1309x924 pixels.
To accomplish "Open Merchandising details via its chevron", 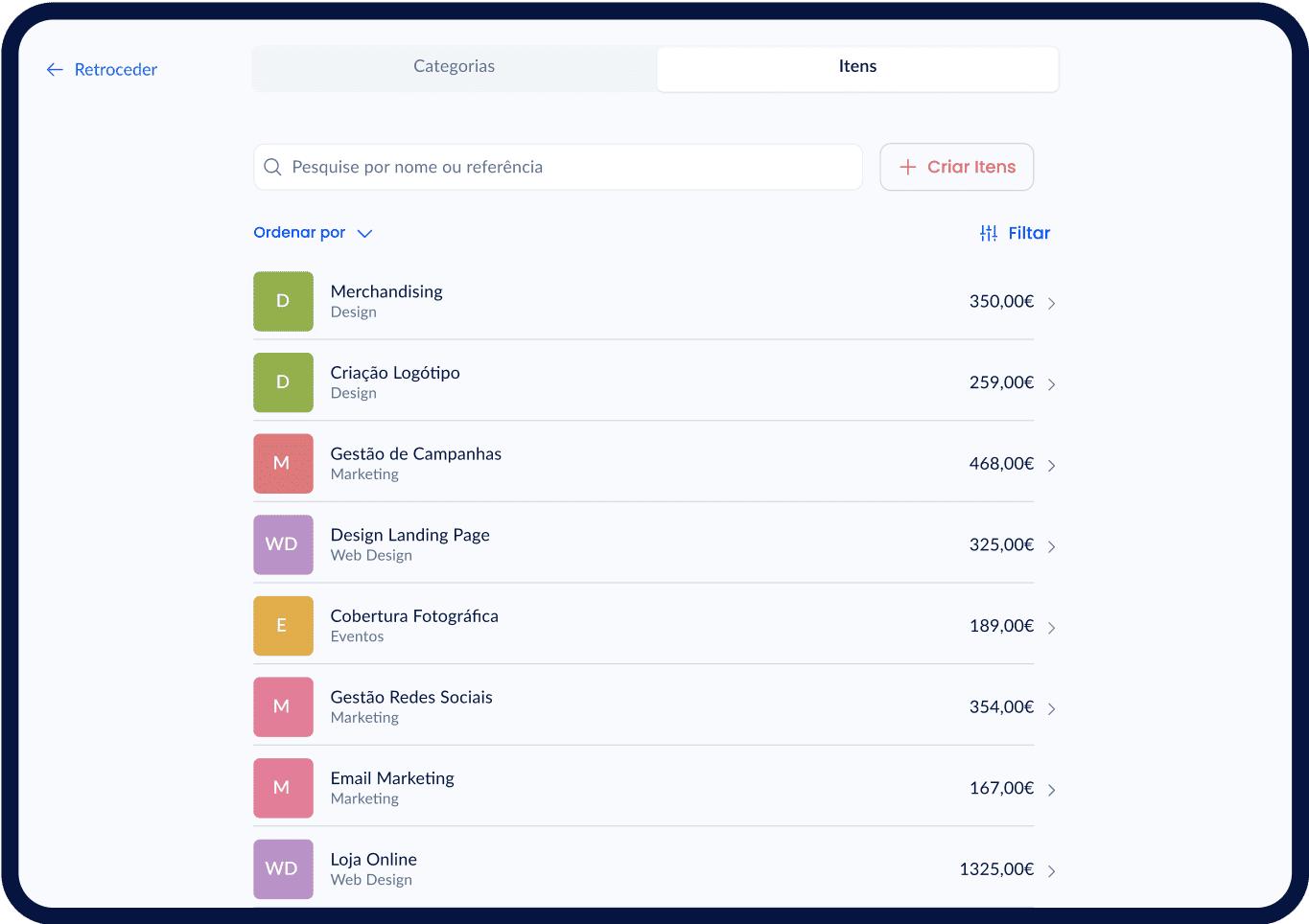I will (1051, 303).
